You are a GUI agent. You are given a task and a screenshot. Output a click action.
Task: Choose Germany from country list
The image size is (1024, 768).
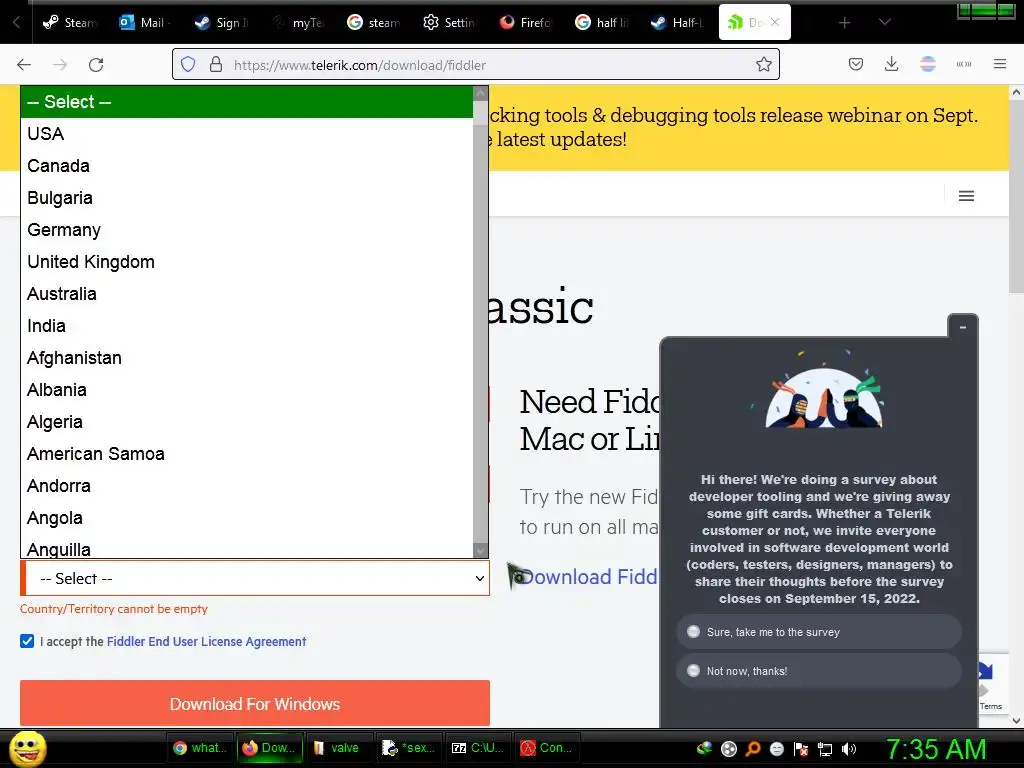247,230
